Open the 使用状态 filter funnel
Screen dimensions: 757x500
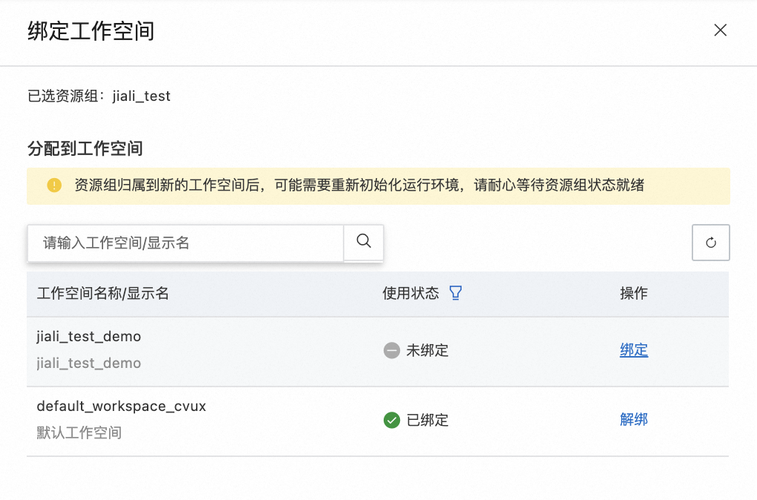[456, 293]
